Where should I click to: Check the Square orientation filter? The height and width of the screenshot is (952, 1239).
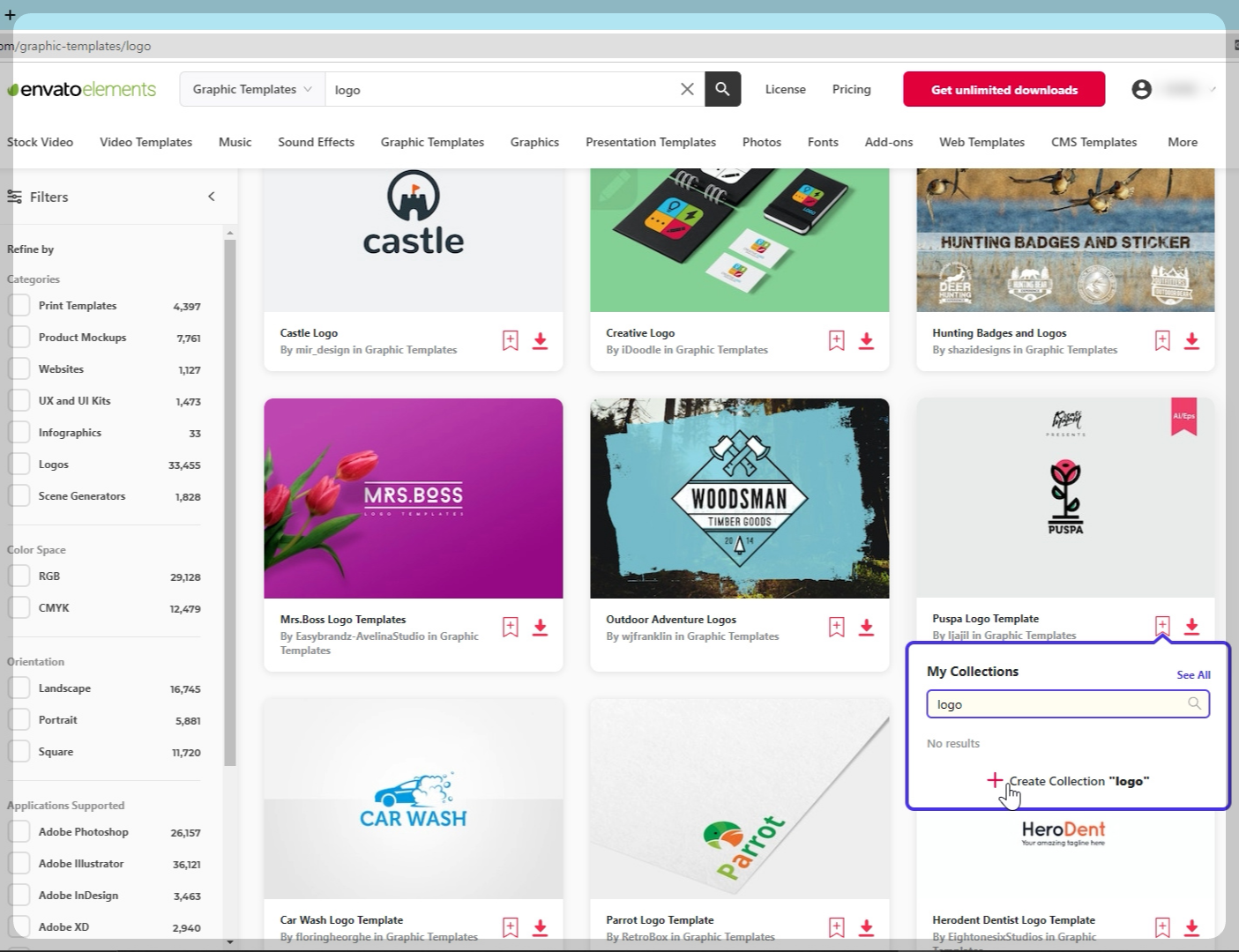(19, 752)
